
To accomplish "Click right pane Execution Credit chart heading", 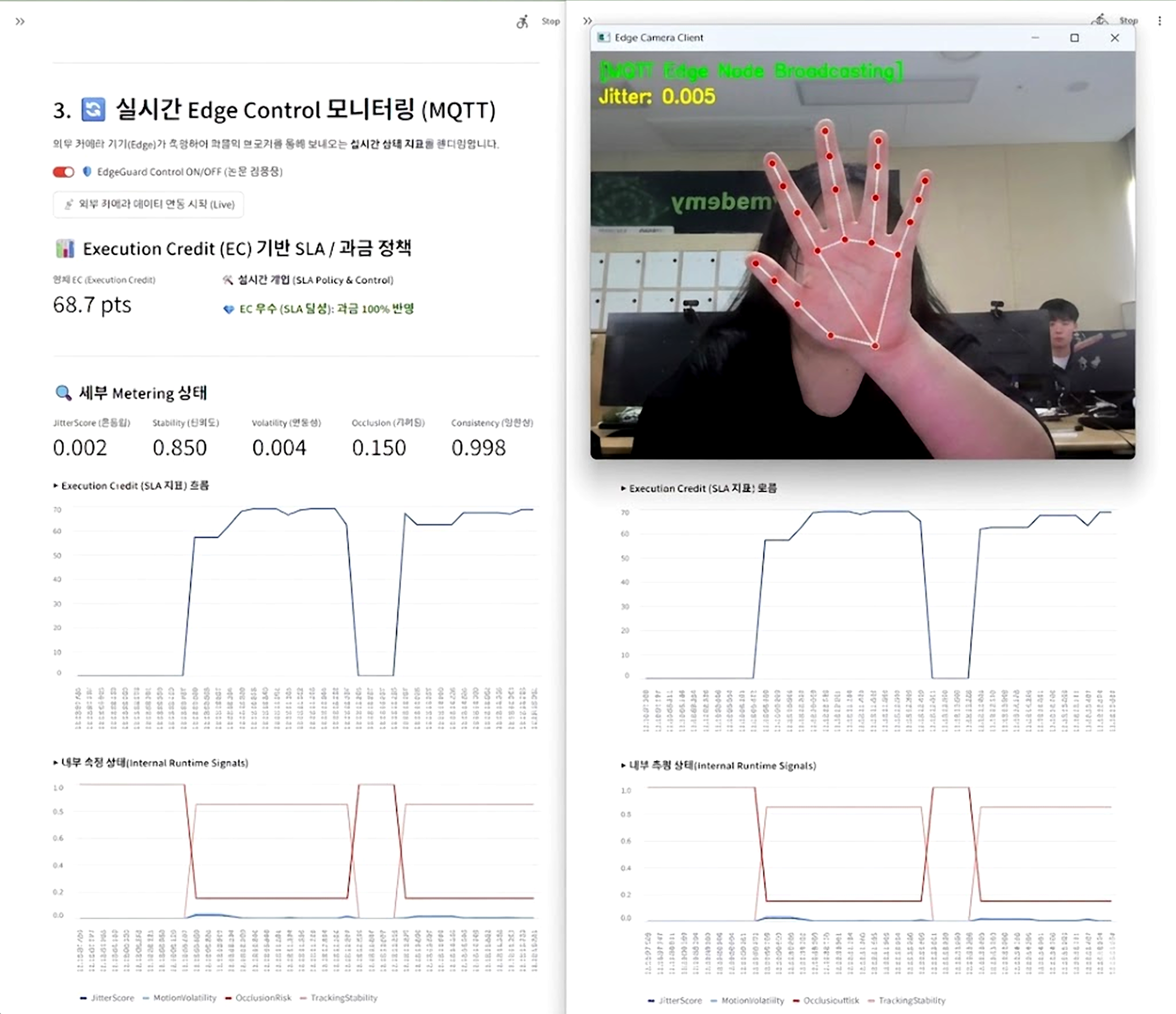I will tap(699, 488).
